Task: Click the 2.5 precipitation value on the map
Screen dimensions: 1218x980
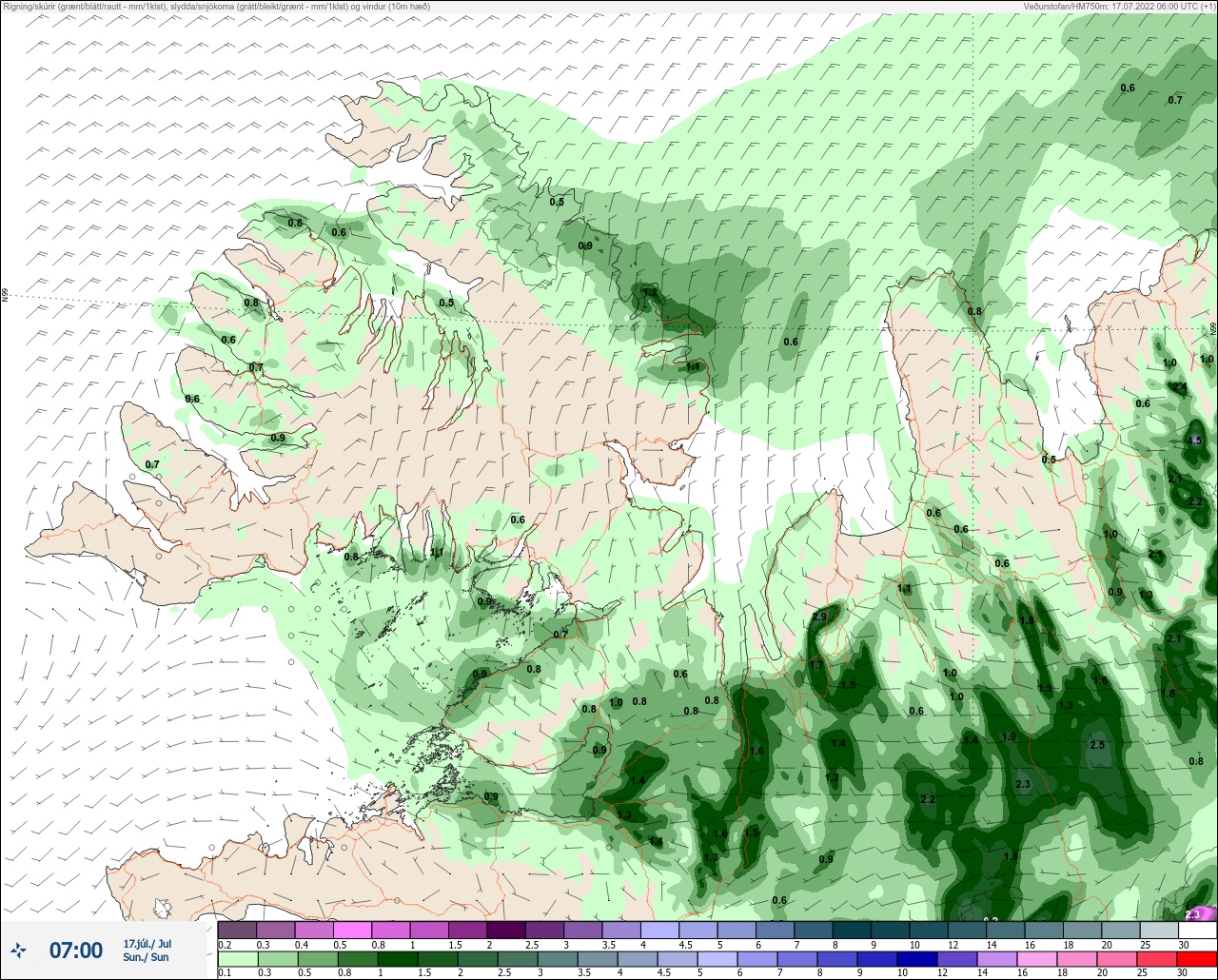Action: coord(1097,745)
